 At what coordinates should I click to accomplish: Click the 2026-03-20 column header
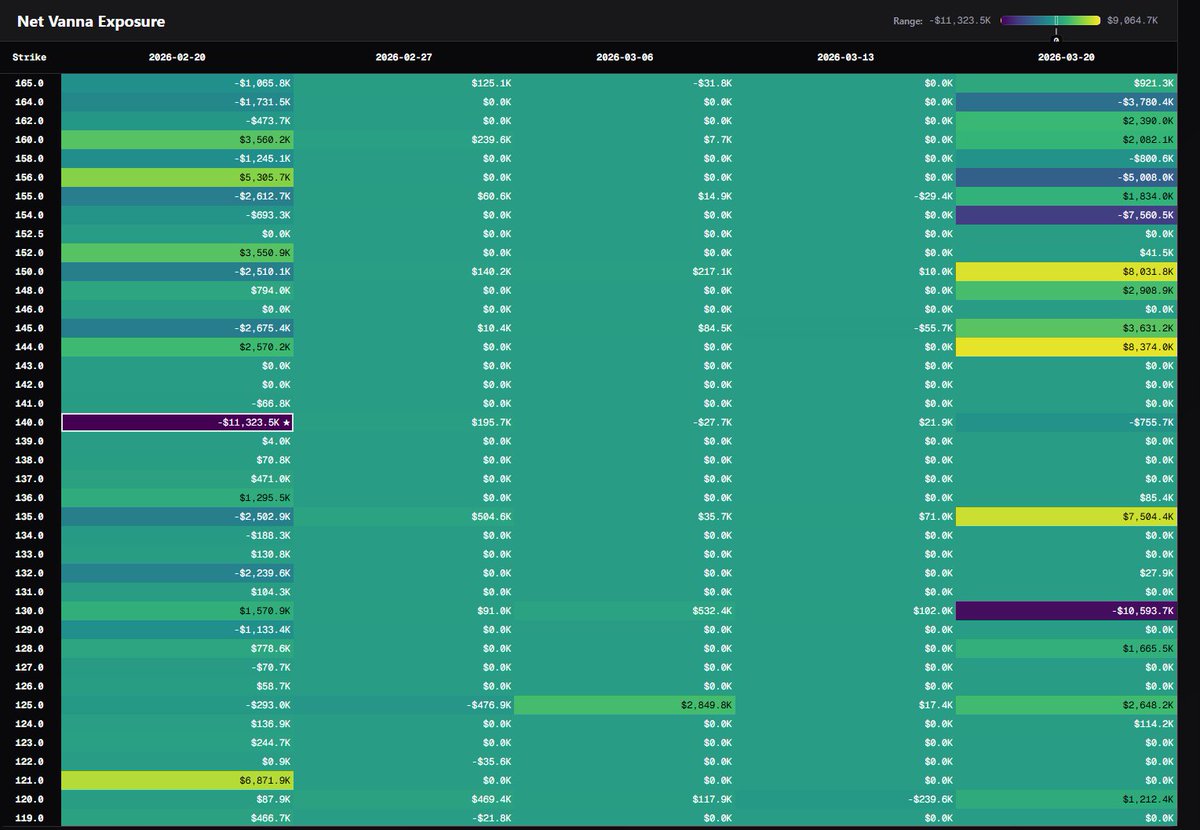click(x=1065, y=57)
